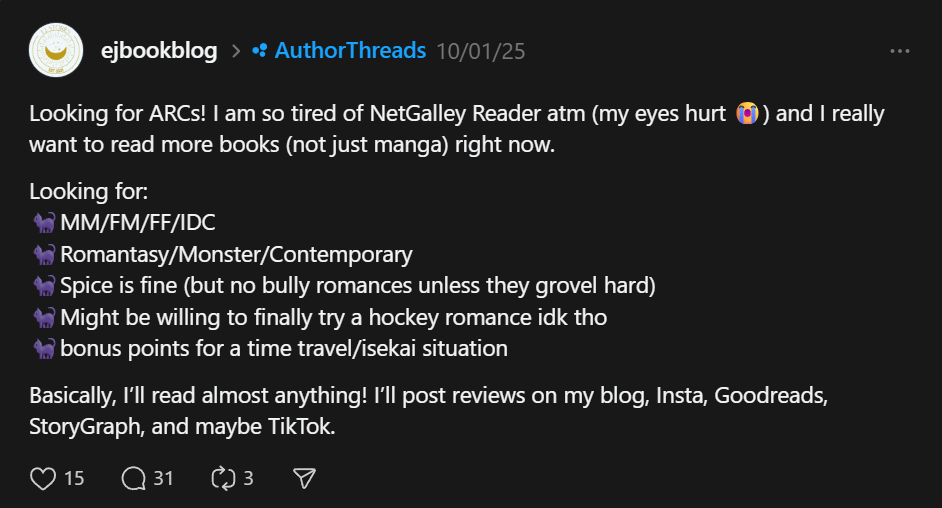The width and height of the screenshot is (942, 508).
Task: Share the post via paper plane icon
Action: tap(305, 479)
